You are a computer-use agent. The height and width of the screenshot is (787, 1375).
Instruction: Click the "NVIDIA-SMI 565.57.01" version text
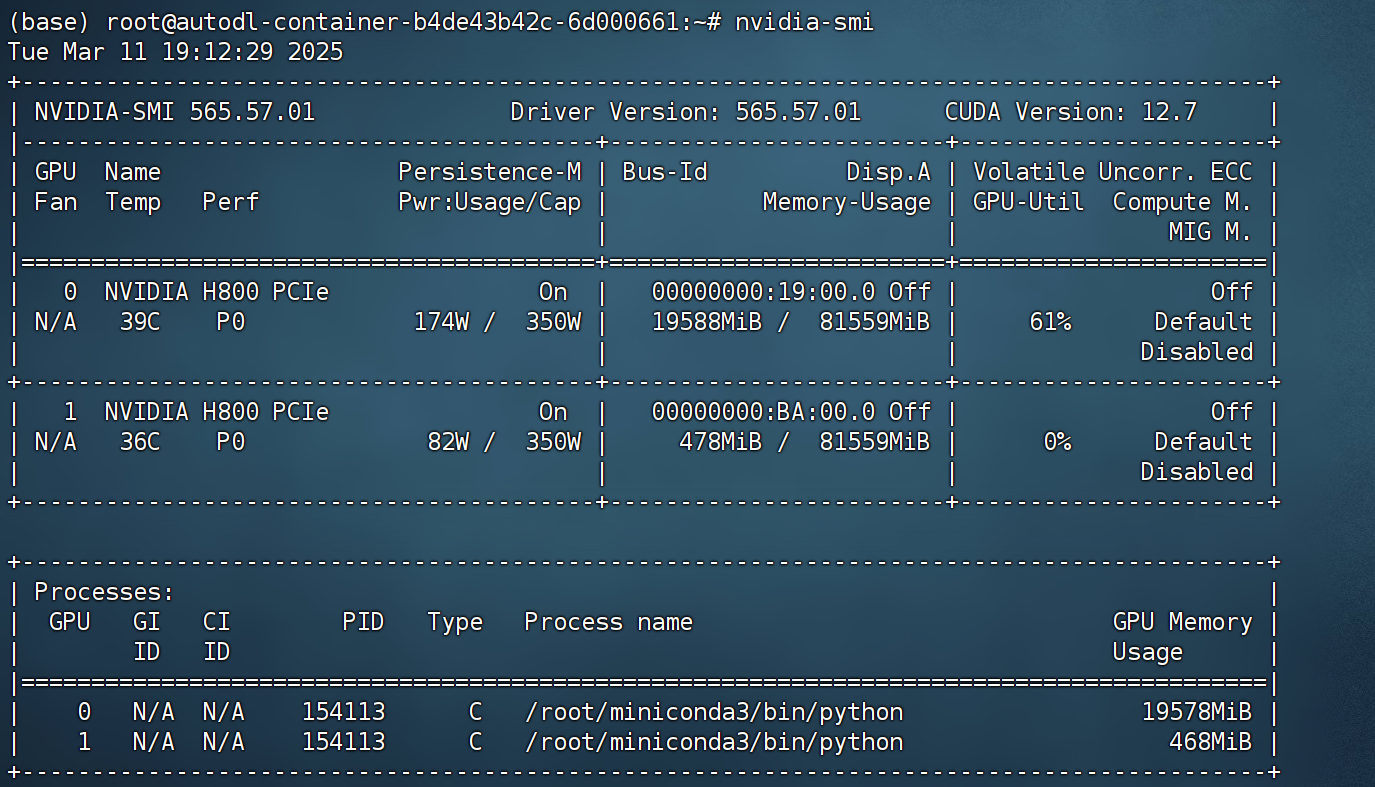[x=175, y=112]
